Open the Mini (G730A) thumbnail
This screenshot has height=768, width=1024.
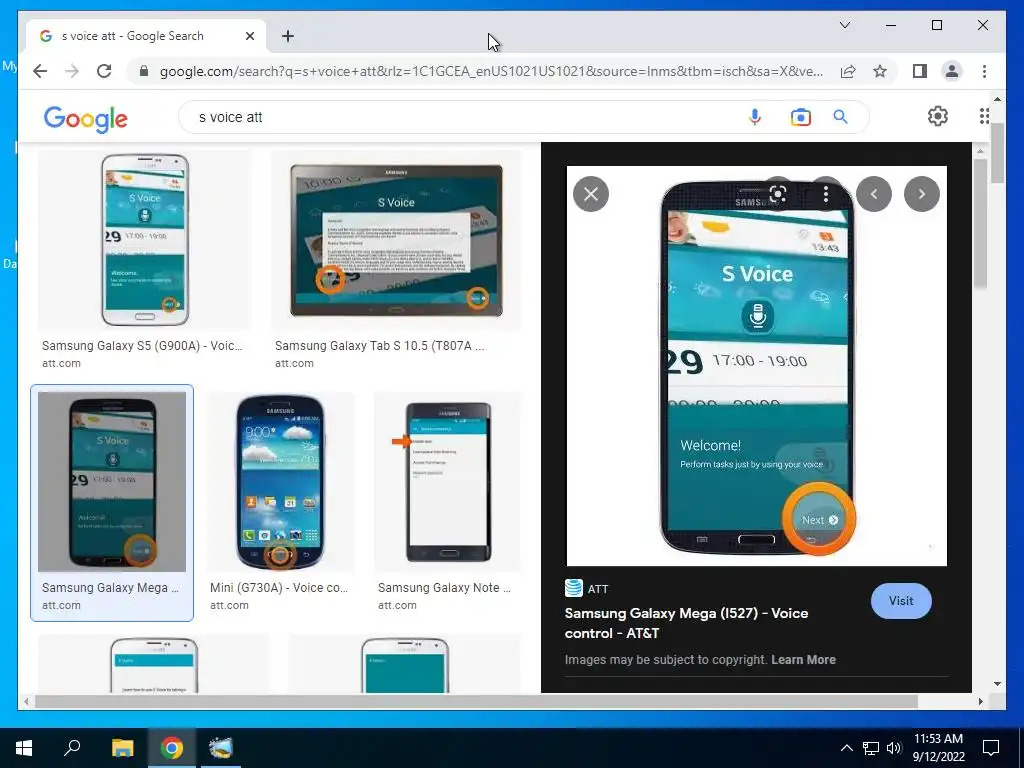tap(280, 482)
